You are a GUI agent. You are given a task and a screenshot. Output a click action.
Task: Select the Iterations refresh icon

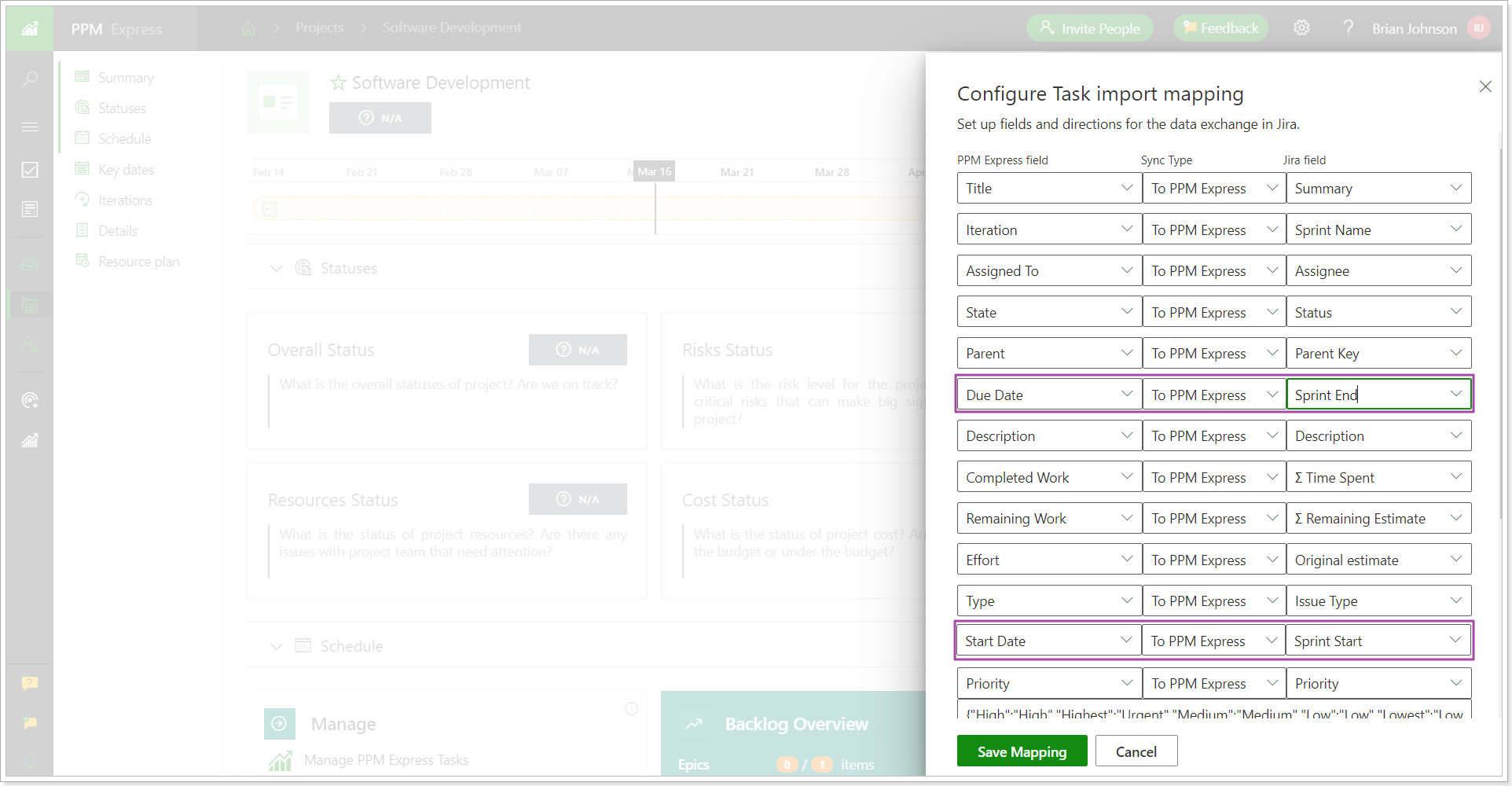point(83,200)
